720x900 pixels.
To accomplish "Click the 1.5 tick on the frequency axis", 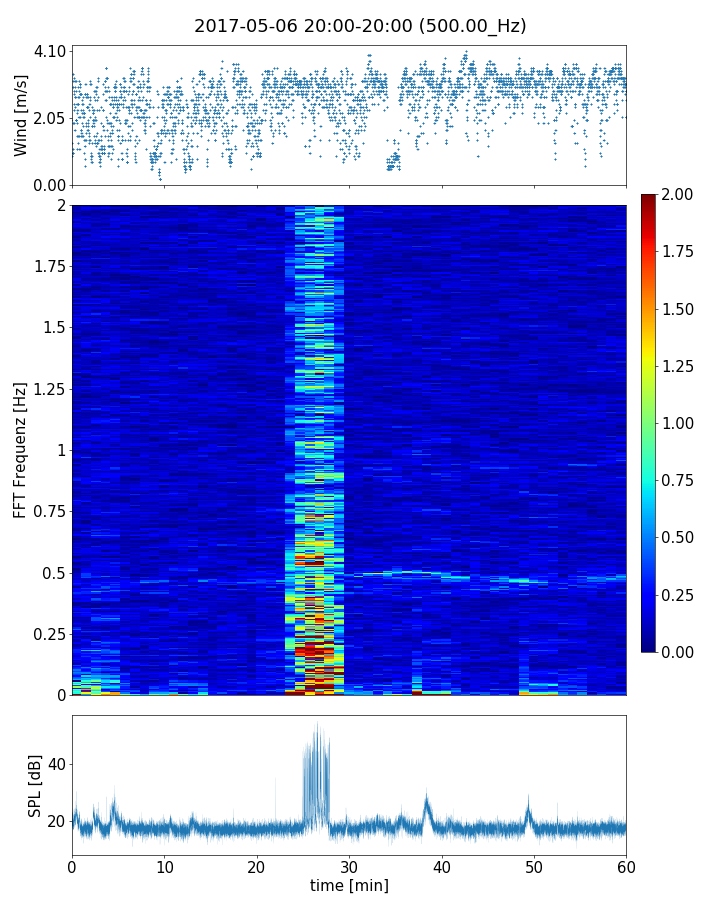I will tap(54, 328).
